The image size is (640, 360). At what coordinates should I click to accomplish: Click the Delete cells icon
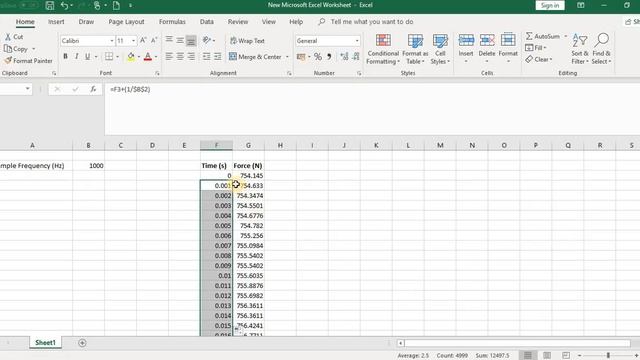click(x=487, y=40)
